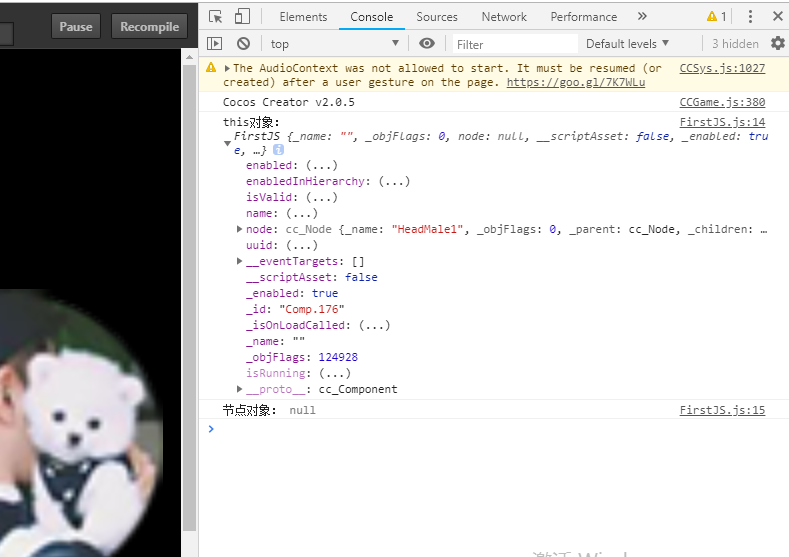Viewport: 789px width, 557px height.
Task: Close the DevTools panel
Action: pyautogui.click(x=777, y=16)
